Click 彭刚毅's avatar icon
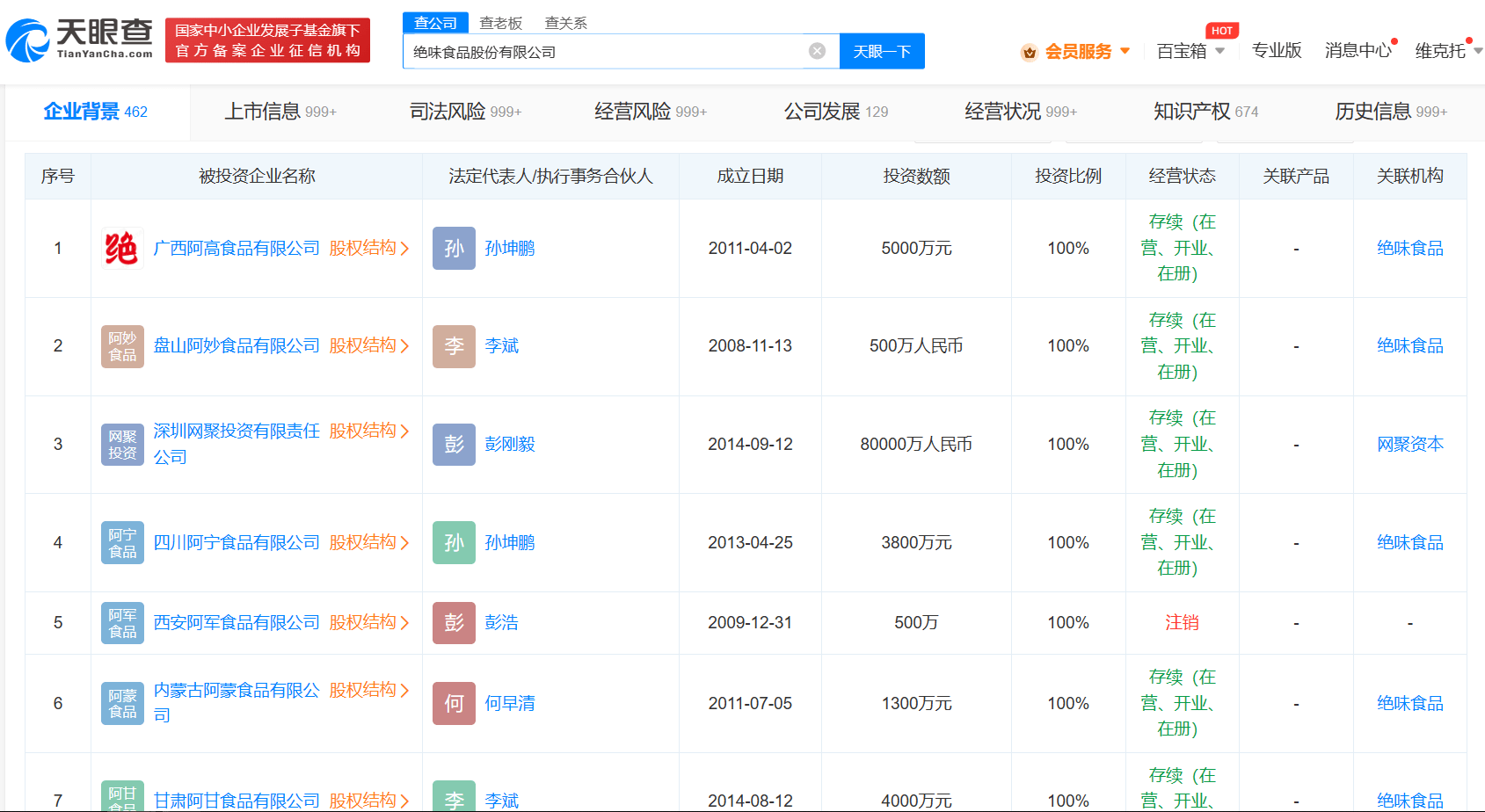The height and width of the screenshot is (812, 1485). pyautogui.click(x=454, y=444)
